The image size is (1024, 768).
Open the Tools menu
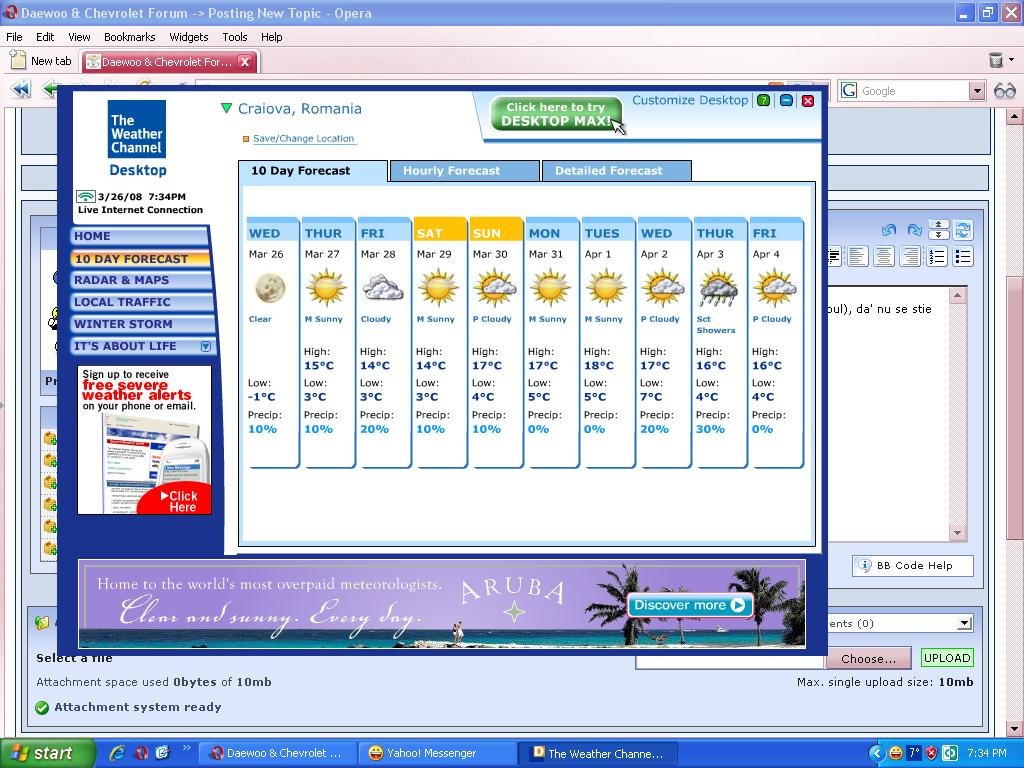[x=234, y=37]
